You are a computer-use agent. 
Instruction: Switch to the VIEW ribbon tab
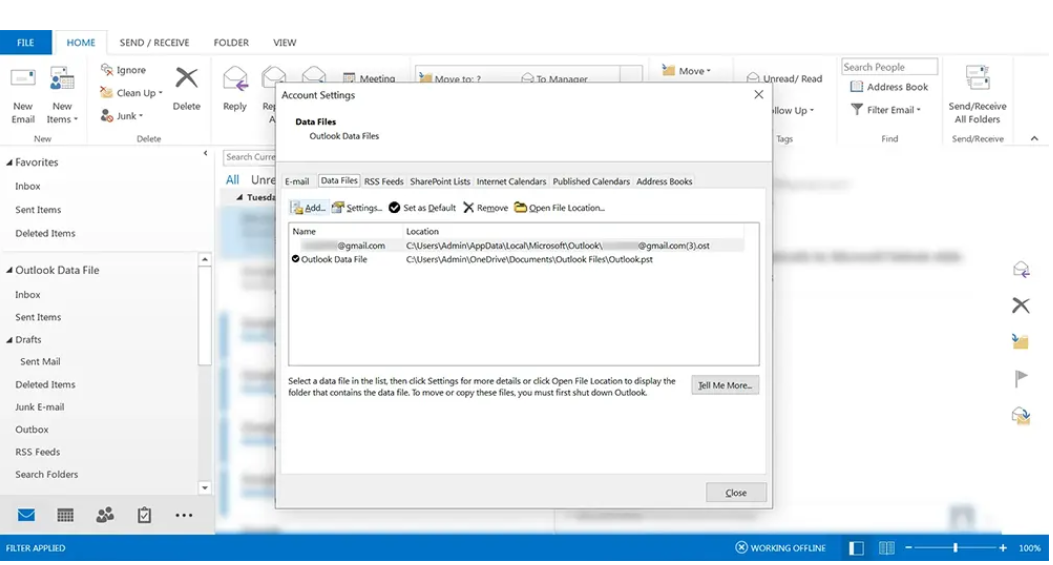click(x=285, y=42)
